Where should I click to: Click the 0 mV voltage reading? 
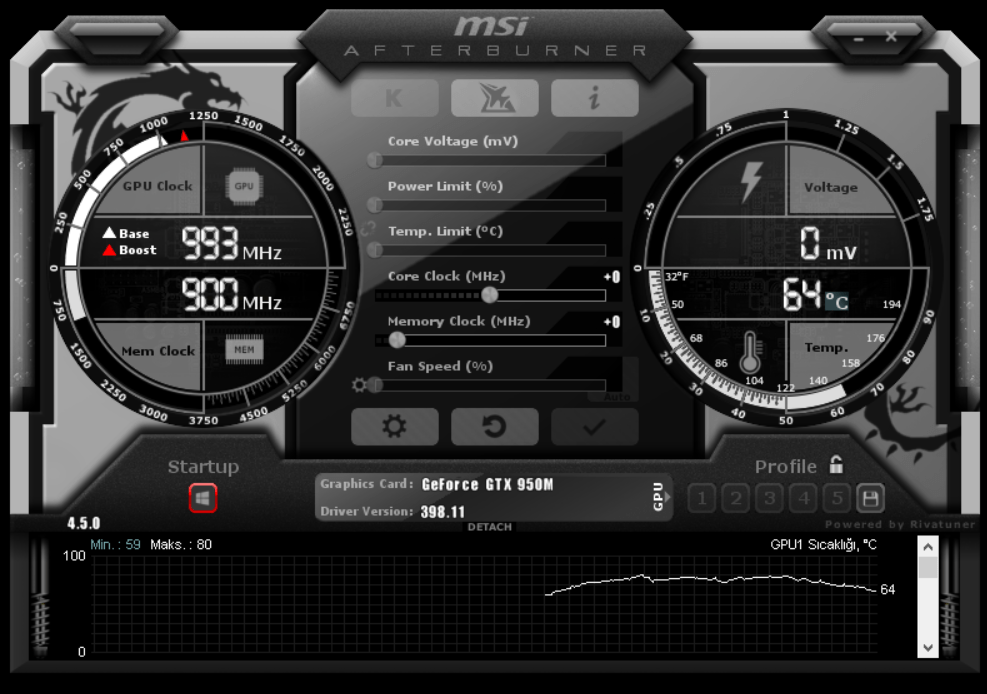click(828, 244)
